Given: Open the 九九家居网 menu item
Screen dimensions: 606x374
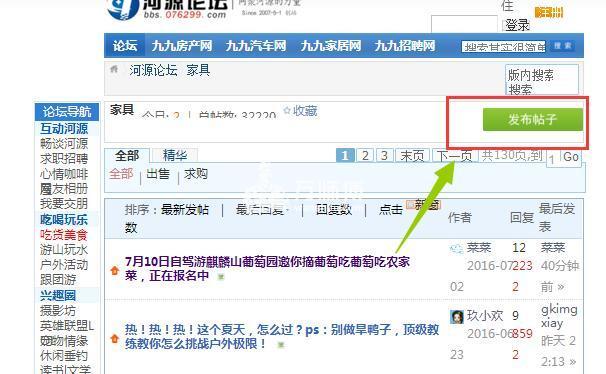Looking at the screenshot, I should tap(331, 46).
